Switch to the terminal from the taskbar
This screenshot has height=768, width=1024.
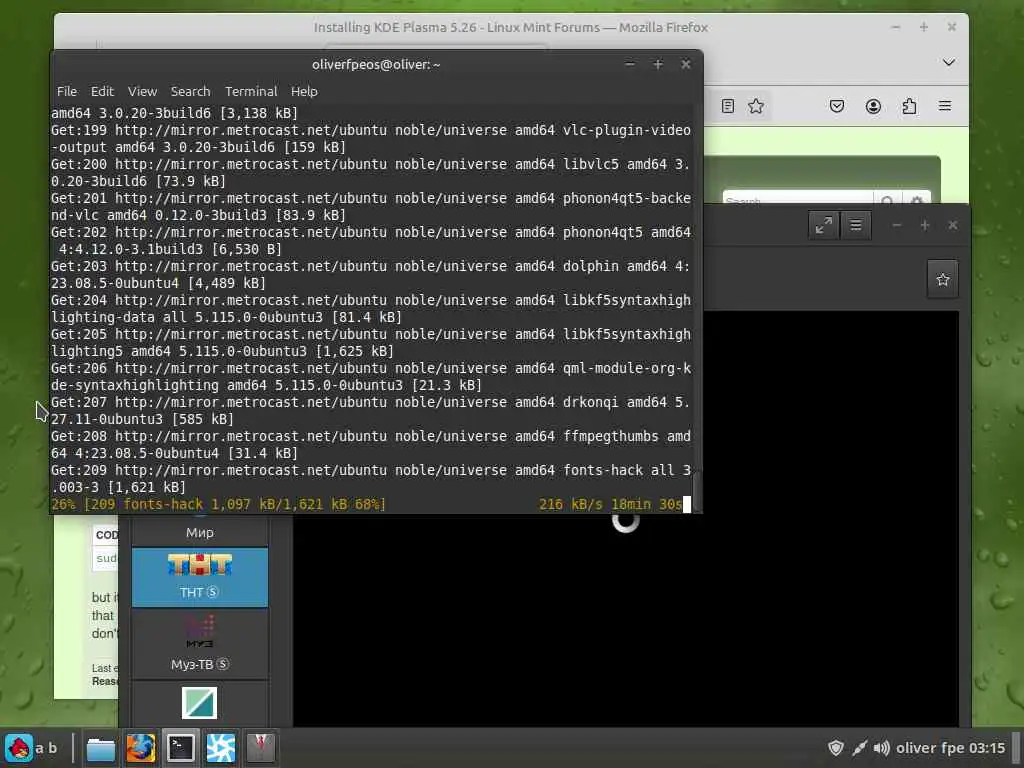click(180, 748)
